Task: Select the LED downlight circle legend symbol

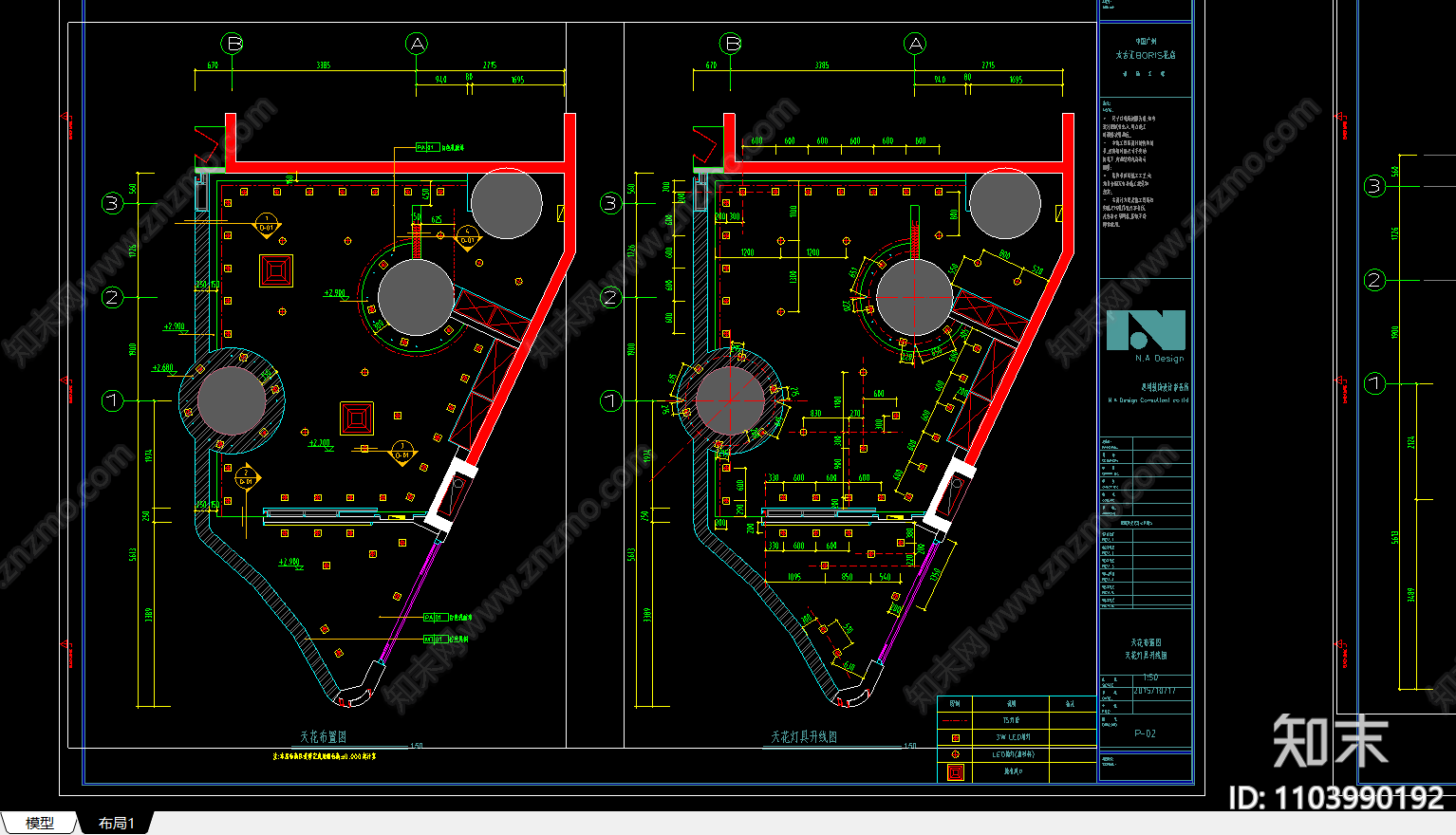Action: click(956, 754)
